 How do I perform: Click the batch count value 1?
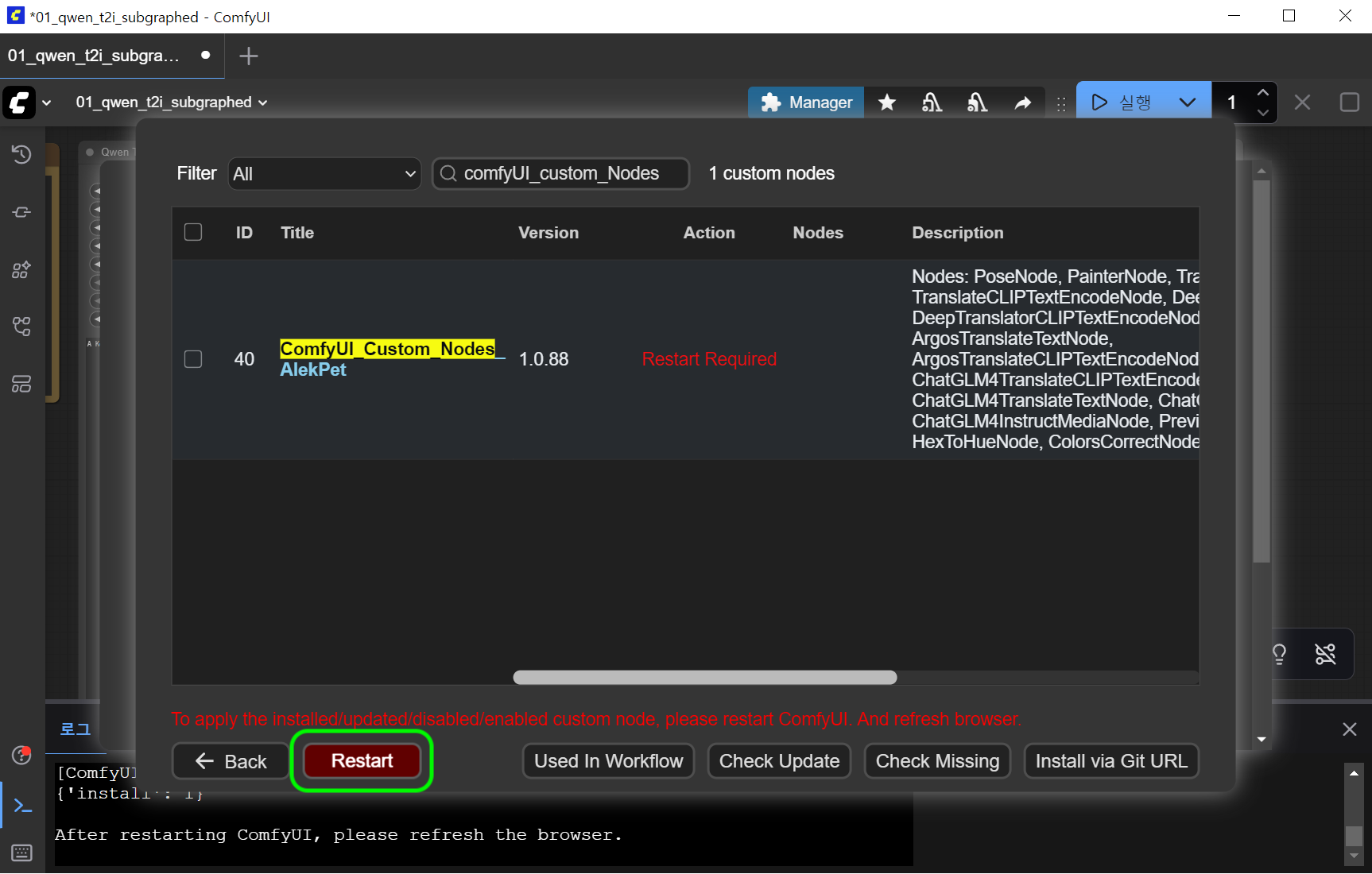[x=1231, y=102]
